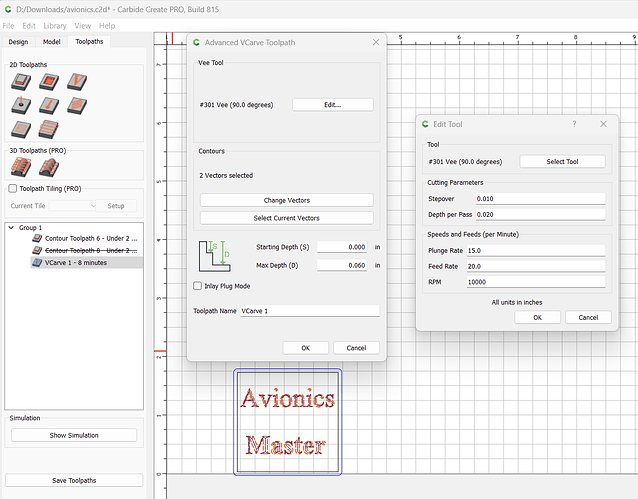
Task: Select the 3D Rough toolpath icon
Action: pyautogui.click(x=21, y=167)
